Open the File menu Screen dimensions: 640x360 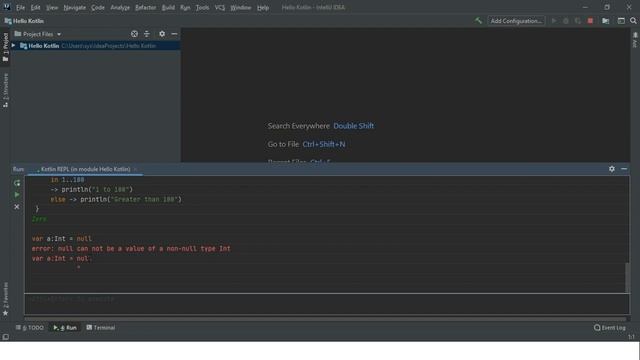pyautogui.click(x=20, y=7)
